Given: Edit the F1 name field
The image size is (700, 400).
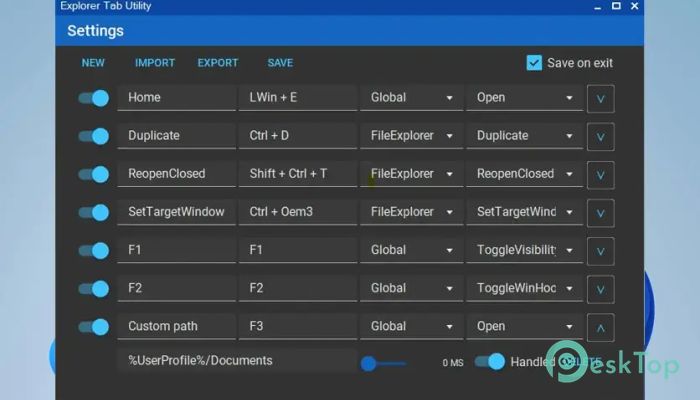Looking at the screenshot, I should click(177, 250).
